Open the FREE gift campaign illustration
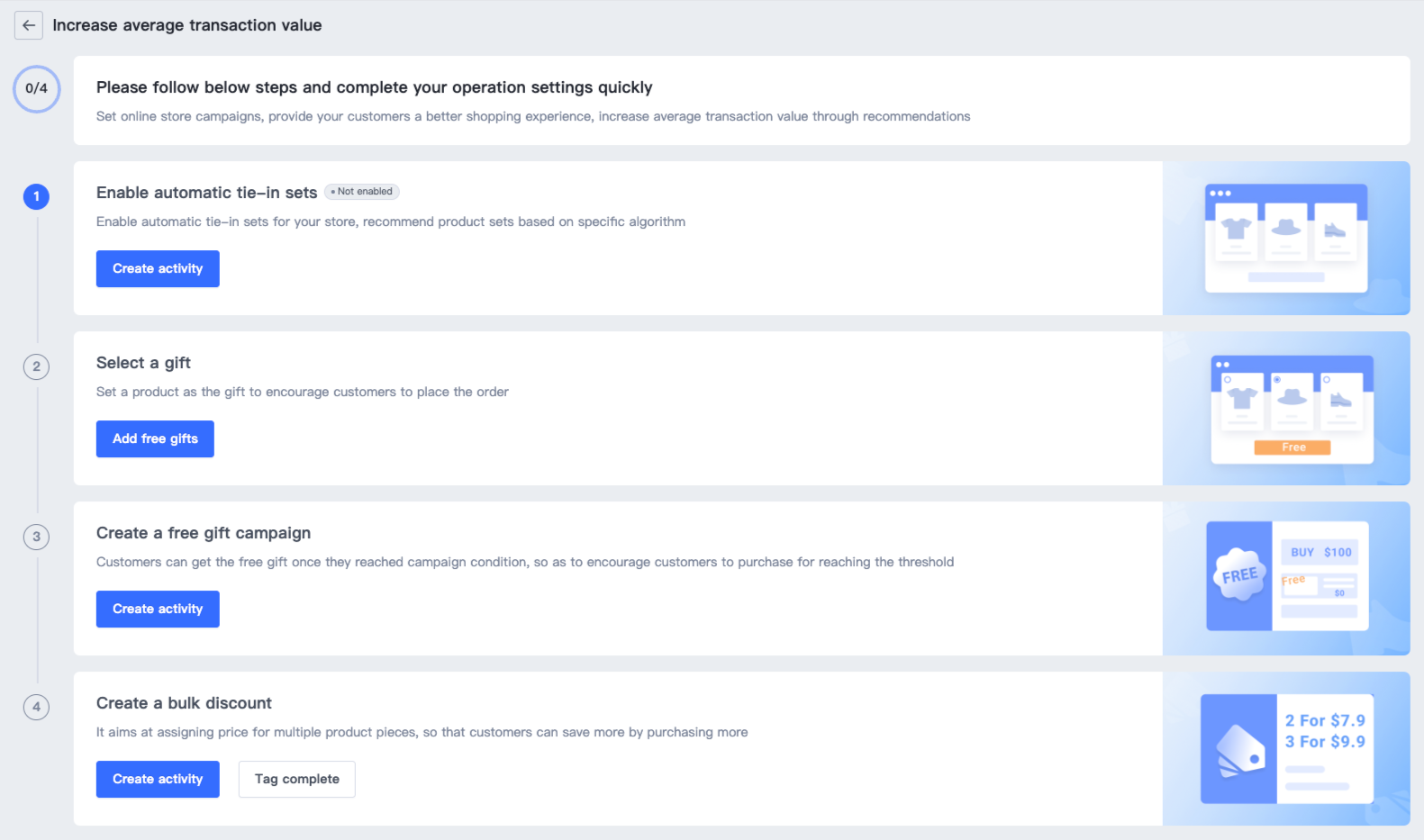1424x840 pixels. (x=1286, y=576)
